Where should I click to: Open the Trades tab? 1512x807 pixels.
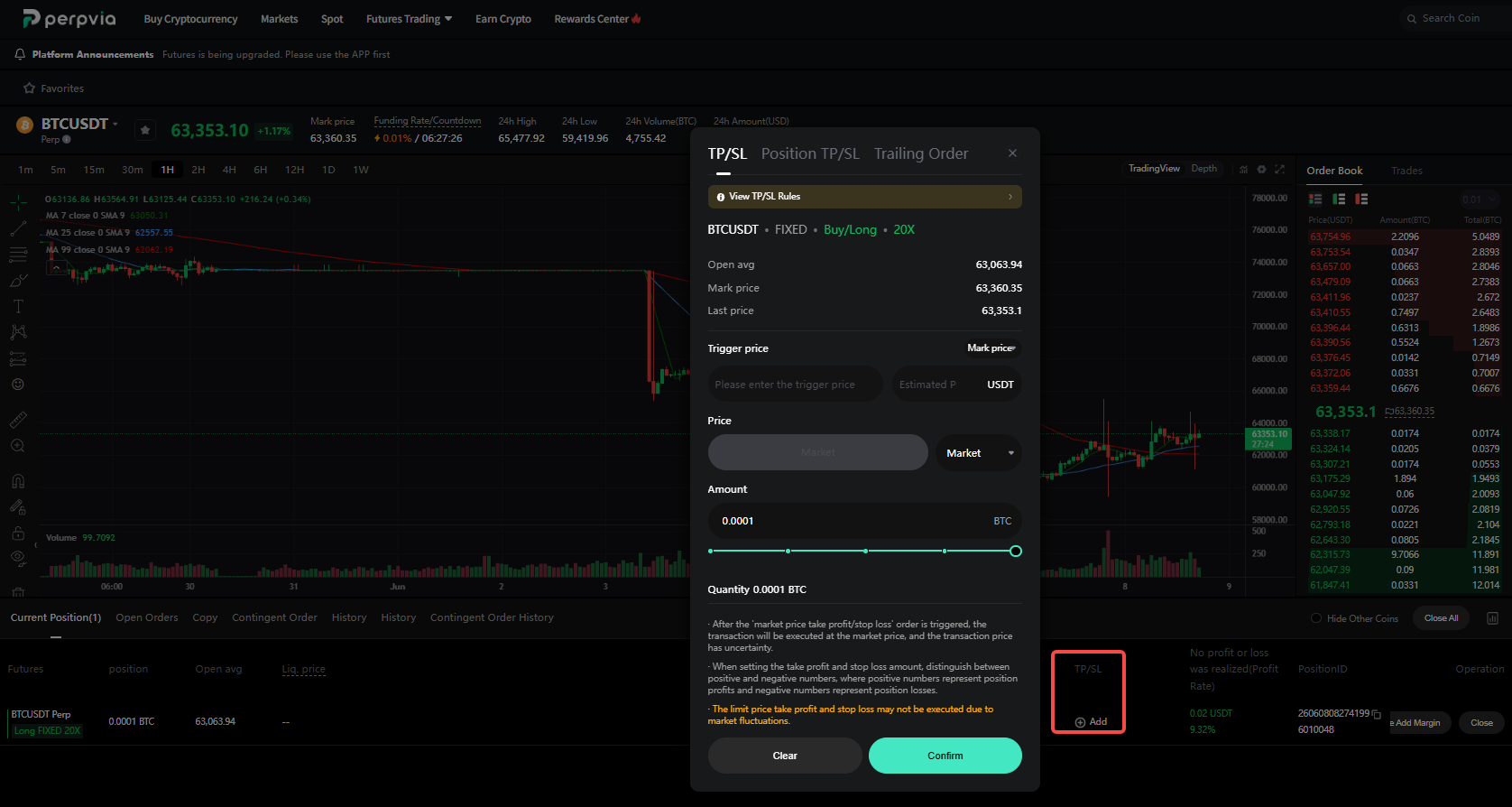coord(1406,171)
